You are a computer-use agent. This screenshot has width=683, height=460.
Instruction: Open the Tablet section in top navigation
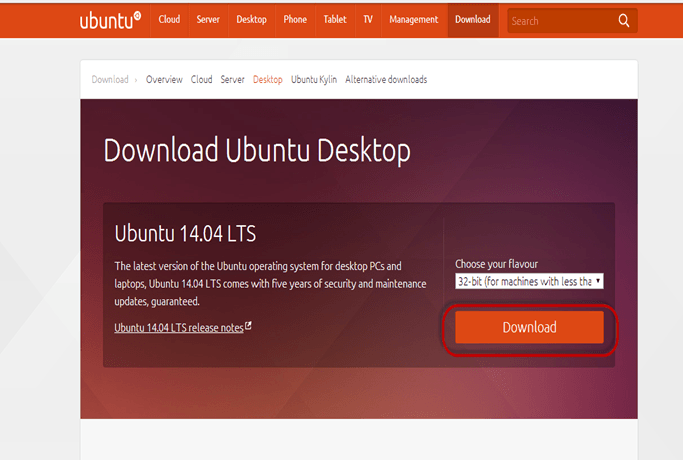pyautogui.click(x=335, y=20)
